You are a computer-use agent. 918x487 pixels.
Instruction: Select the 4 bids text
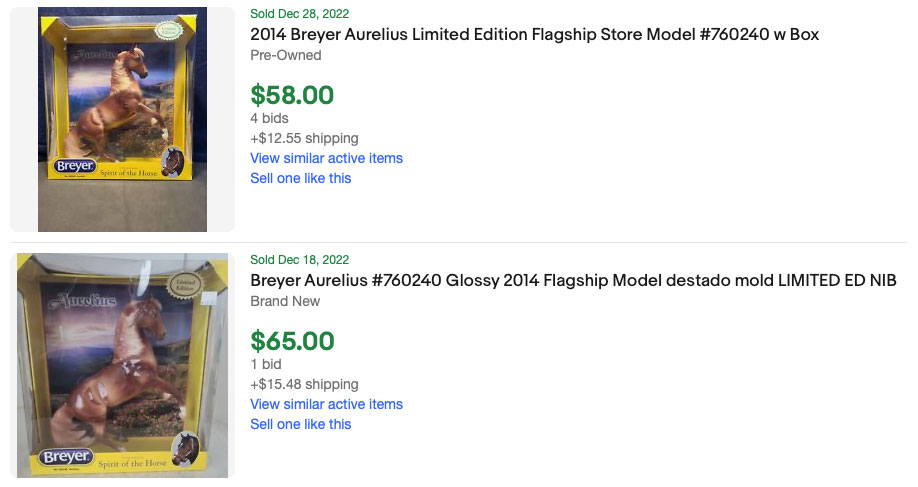pos(269,118)
